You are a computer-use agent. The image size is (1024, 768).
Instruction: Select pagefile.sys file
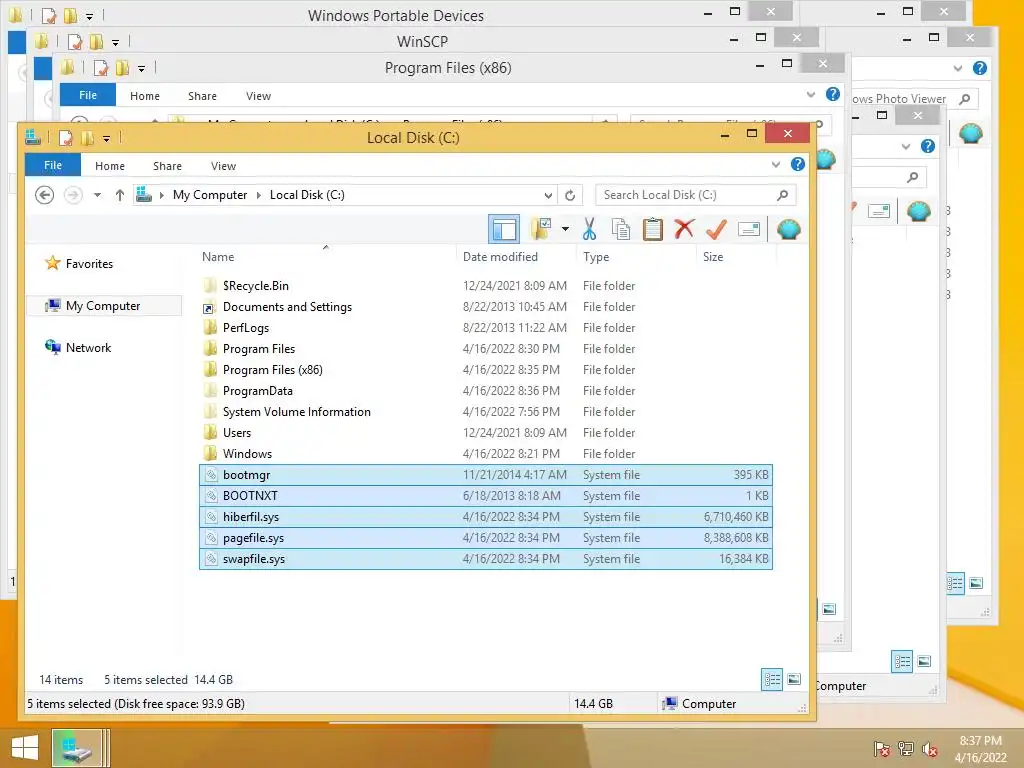click(486, 537)
